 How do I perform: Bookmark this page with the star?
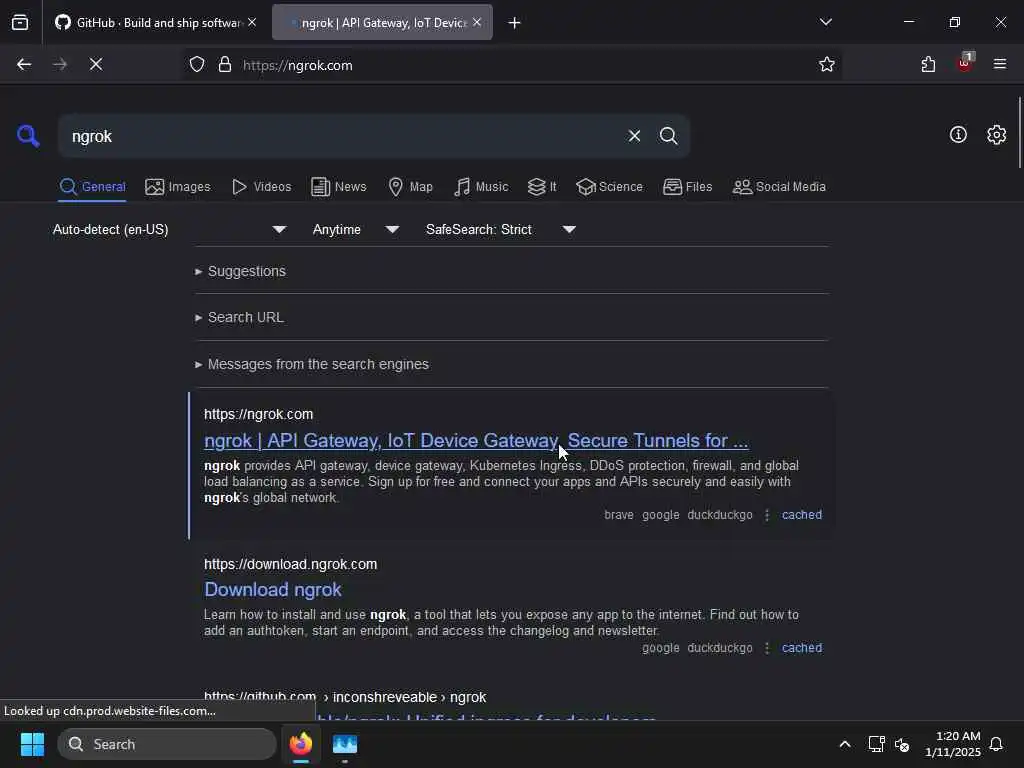827,65
